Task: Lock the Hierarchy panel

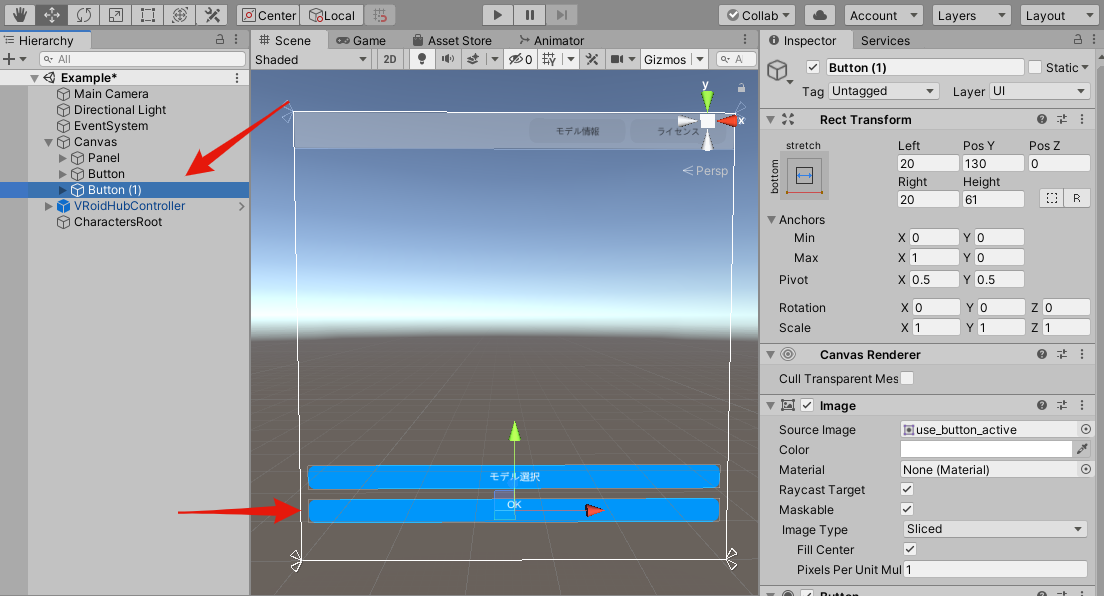Action: (x=220, y=39)
